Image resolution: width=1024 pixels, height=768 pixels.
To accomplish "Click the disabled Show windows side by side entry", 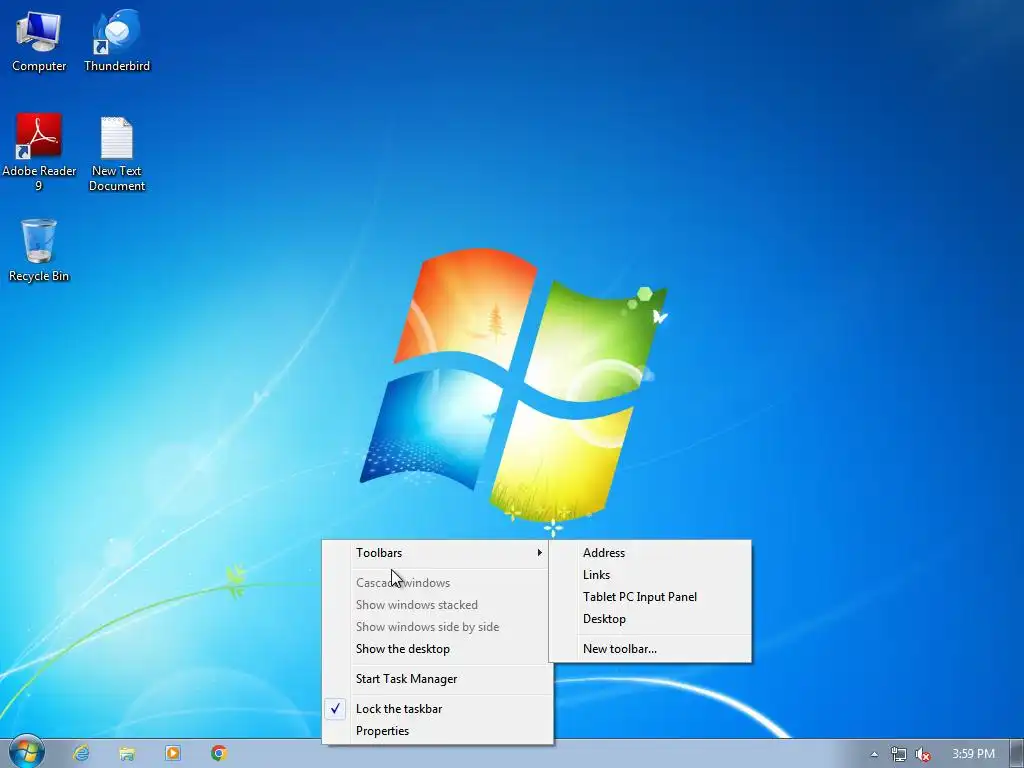I will click(438, 627).
